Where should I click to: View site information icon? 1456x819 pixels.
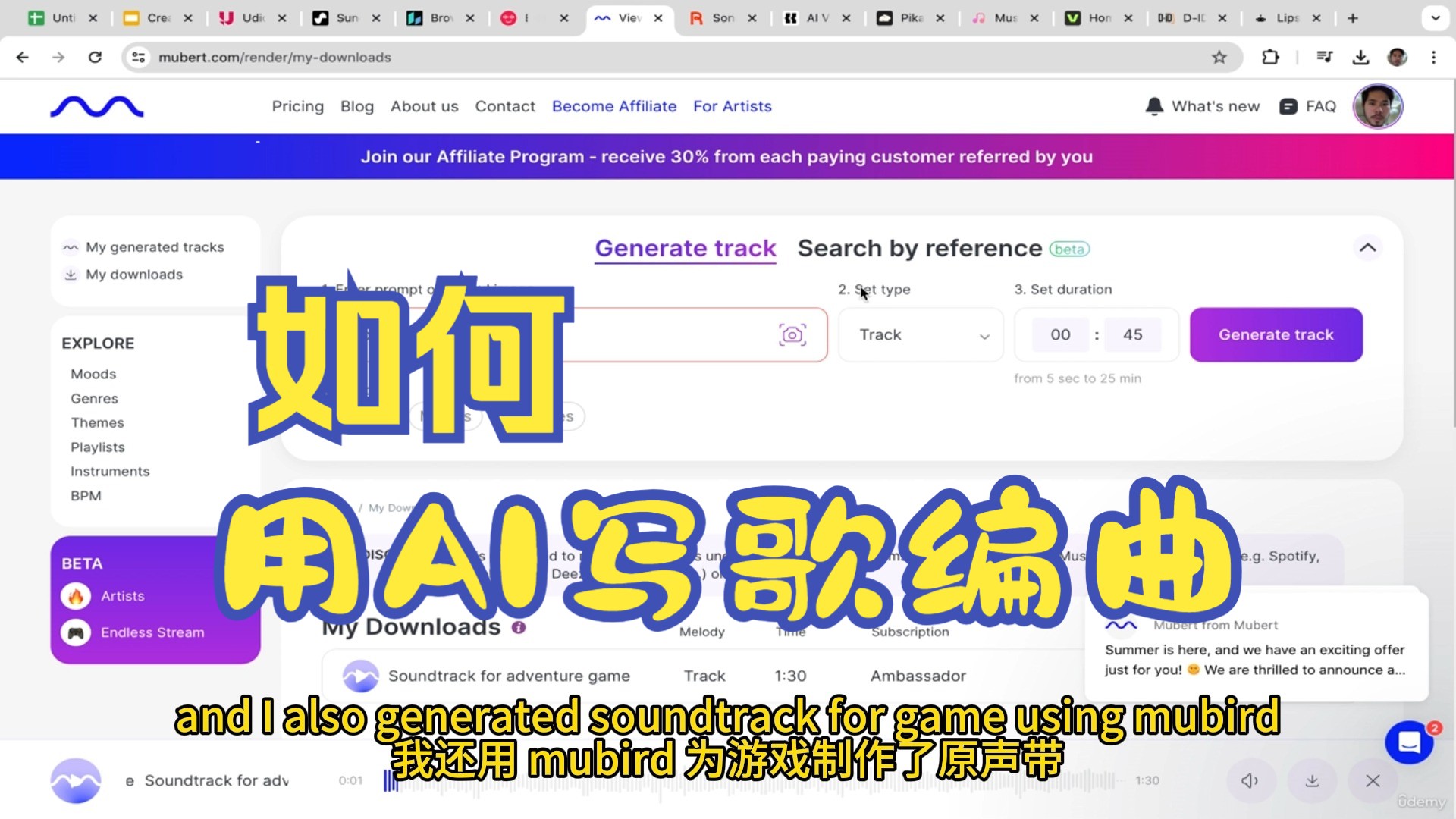[138, 57]
